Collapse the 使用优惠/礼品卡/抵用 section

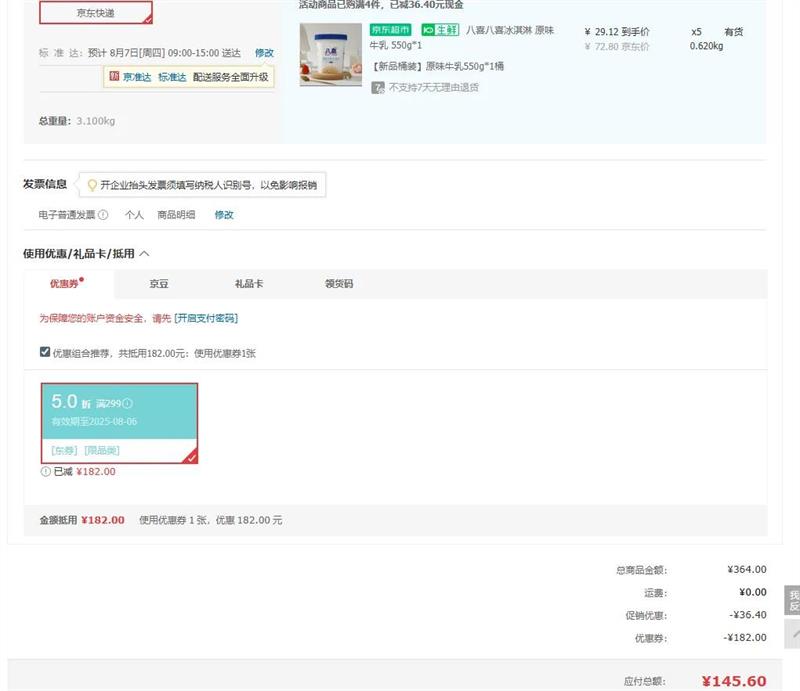tap(144, 254)
